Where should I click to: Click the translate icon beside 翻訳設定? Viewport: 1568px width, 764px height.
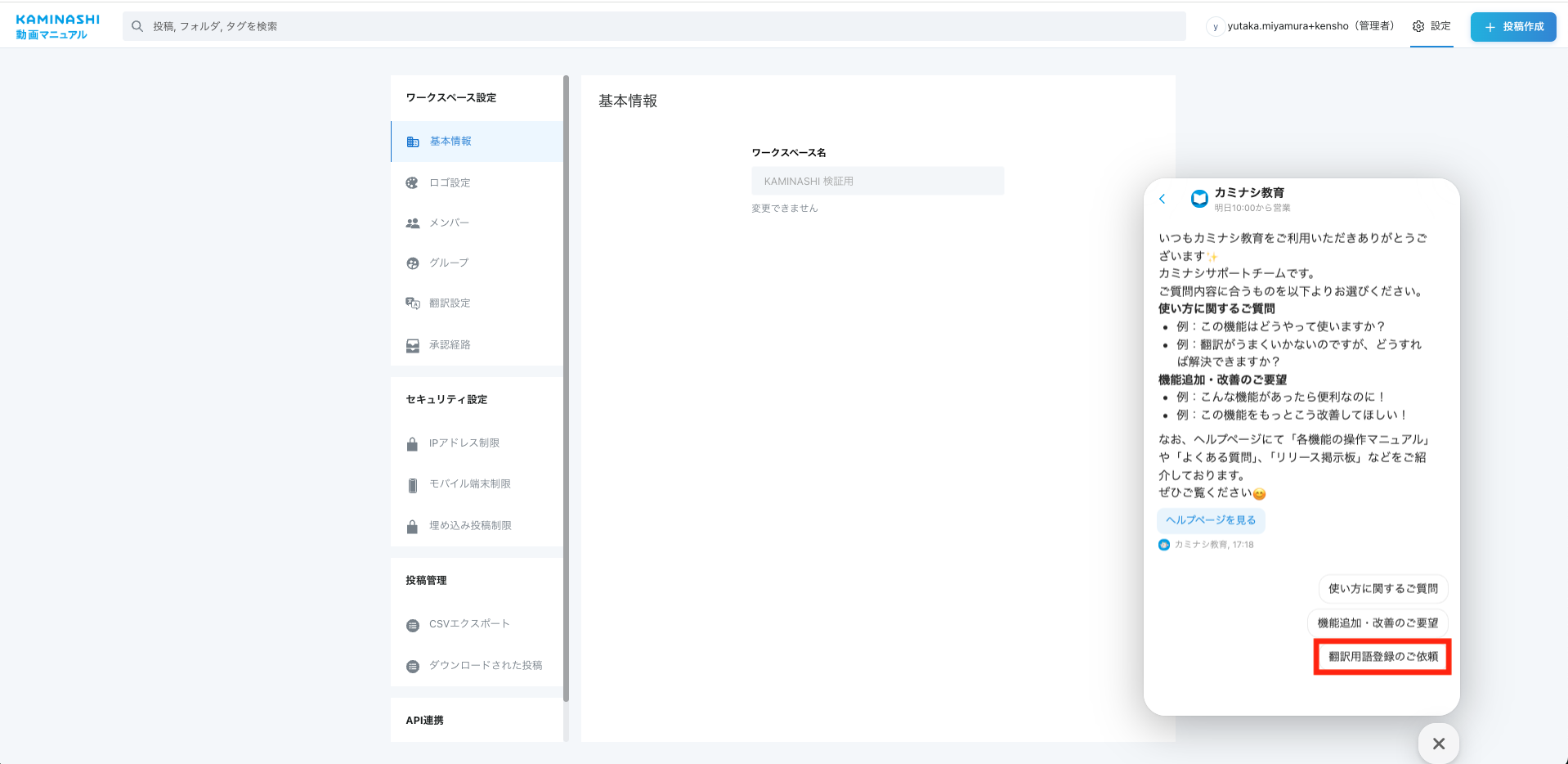pos(412,303)
